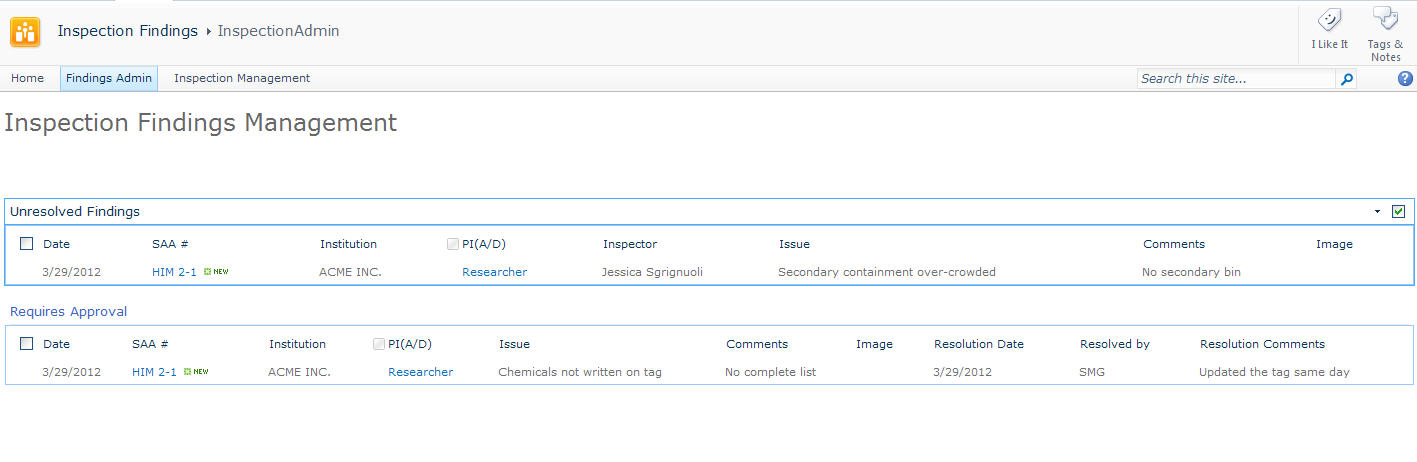
Task: Select all rows in Requires Approval list
Action: 26,344
